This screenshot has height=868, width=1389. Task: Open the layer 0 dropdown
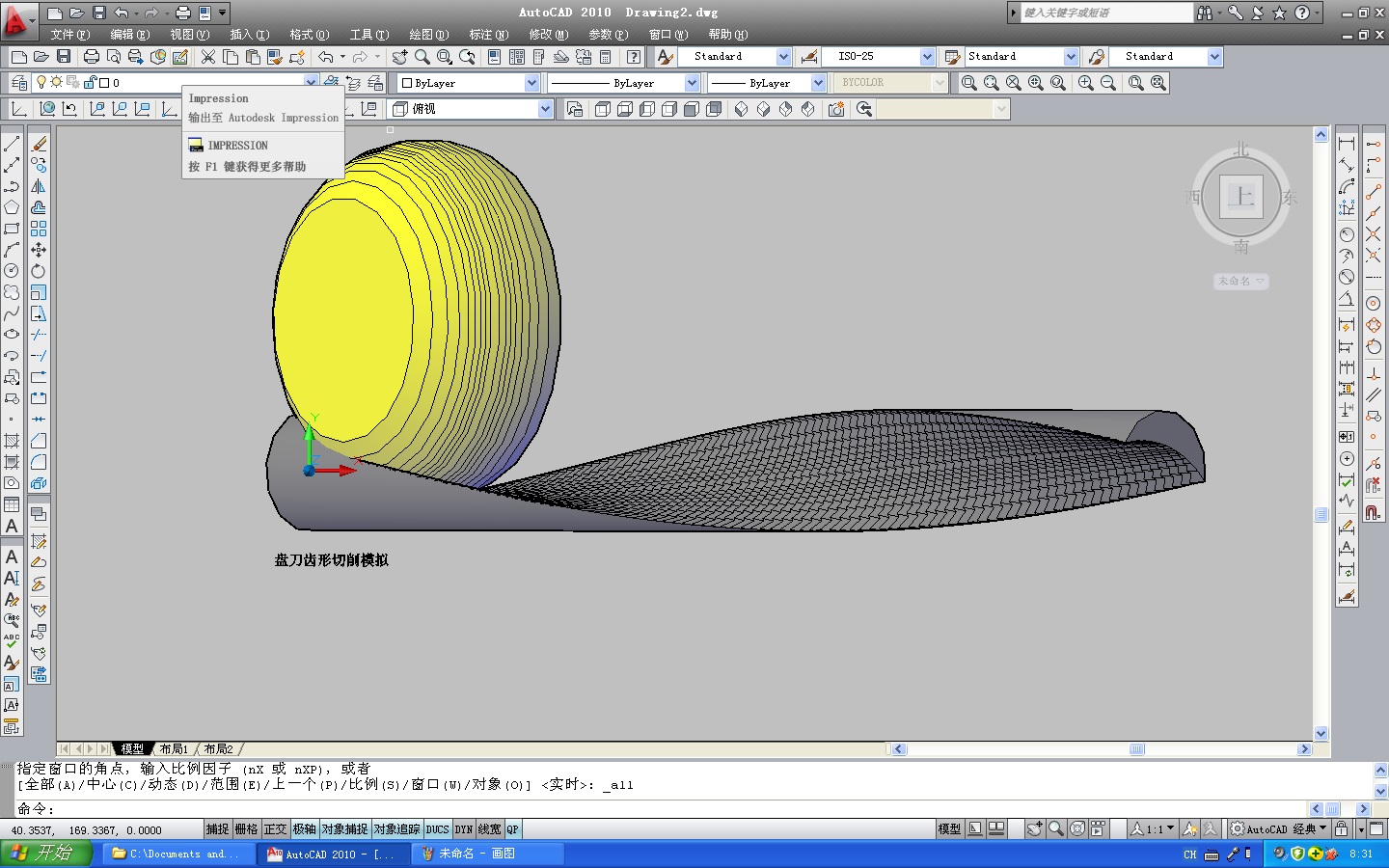click(311, 83)
